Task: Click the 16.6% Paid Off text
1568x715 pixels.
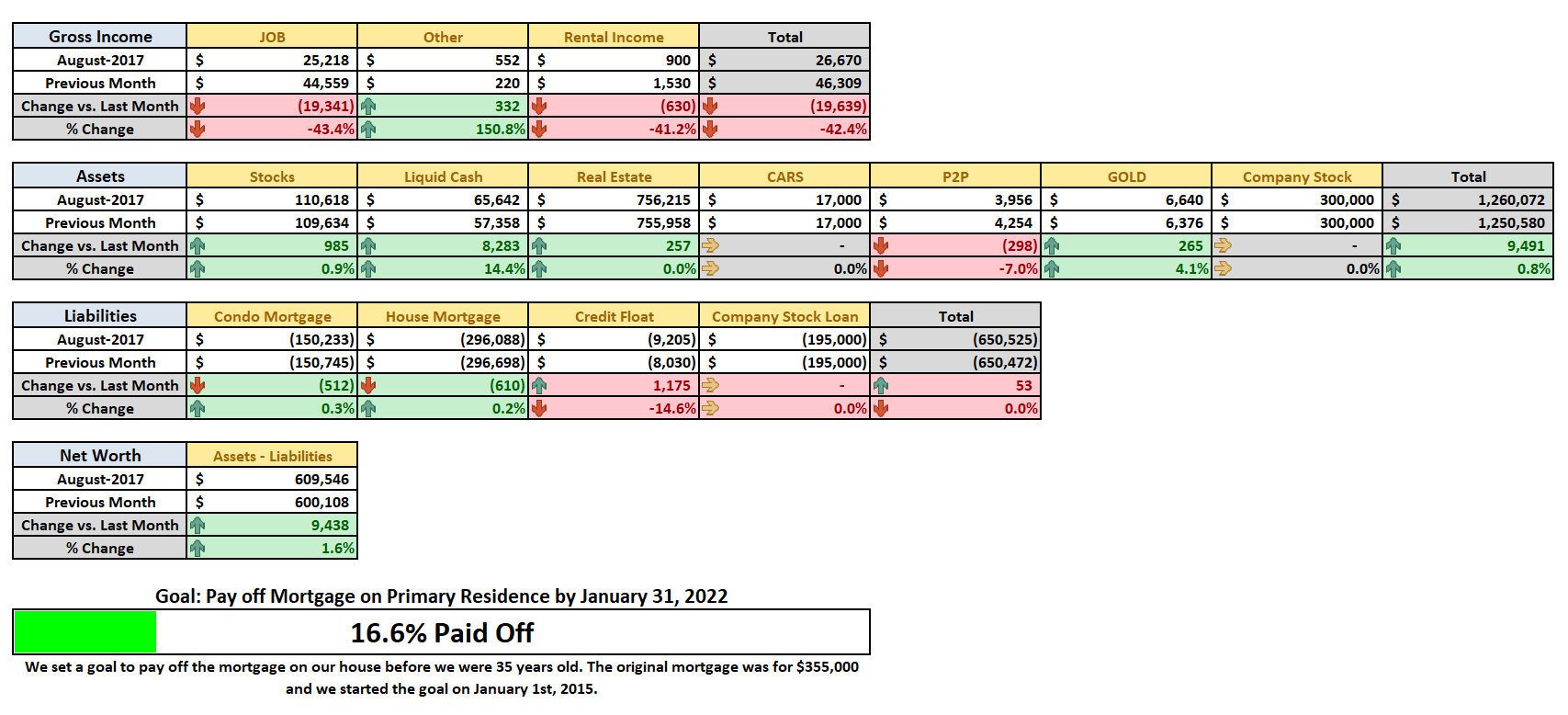Action: (x=442, y=633)
